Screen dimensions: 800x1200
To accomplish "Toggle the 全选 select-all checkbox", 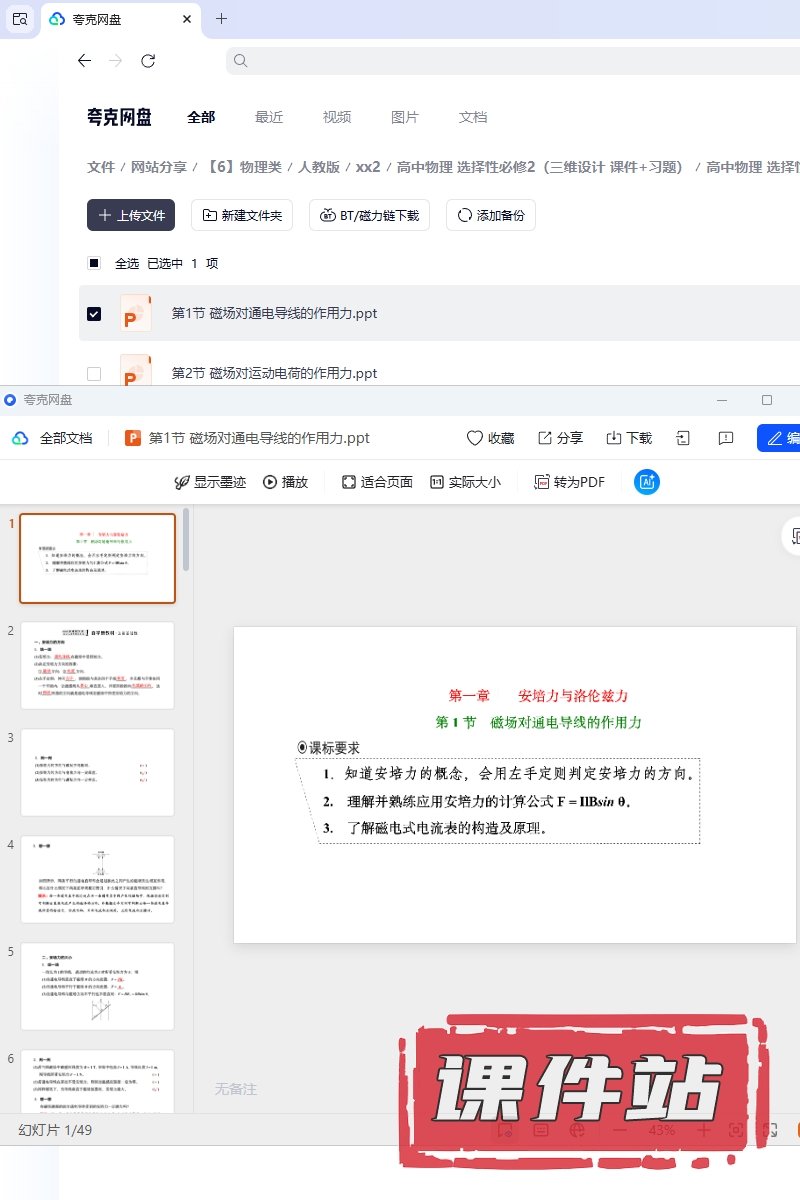I will 94,263.
